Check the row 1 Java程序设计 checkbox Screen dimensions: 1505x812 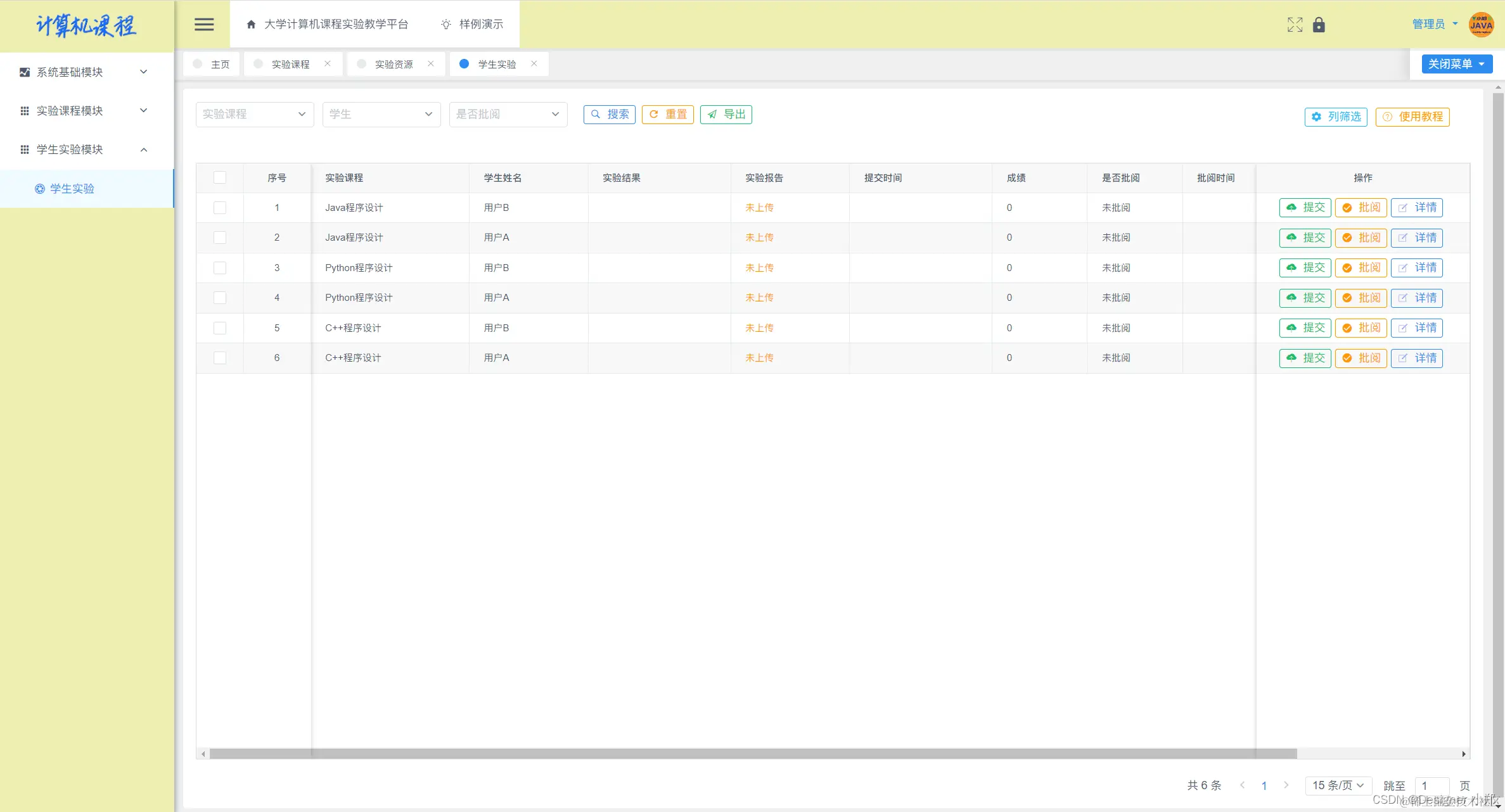click(220, 208)
